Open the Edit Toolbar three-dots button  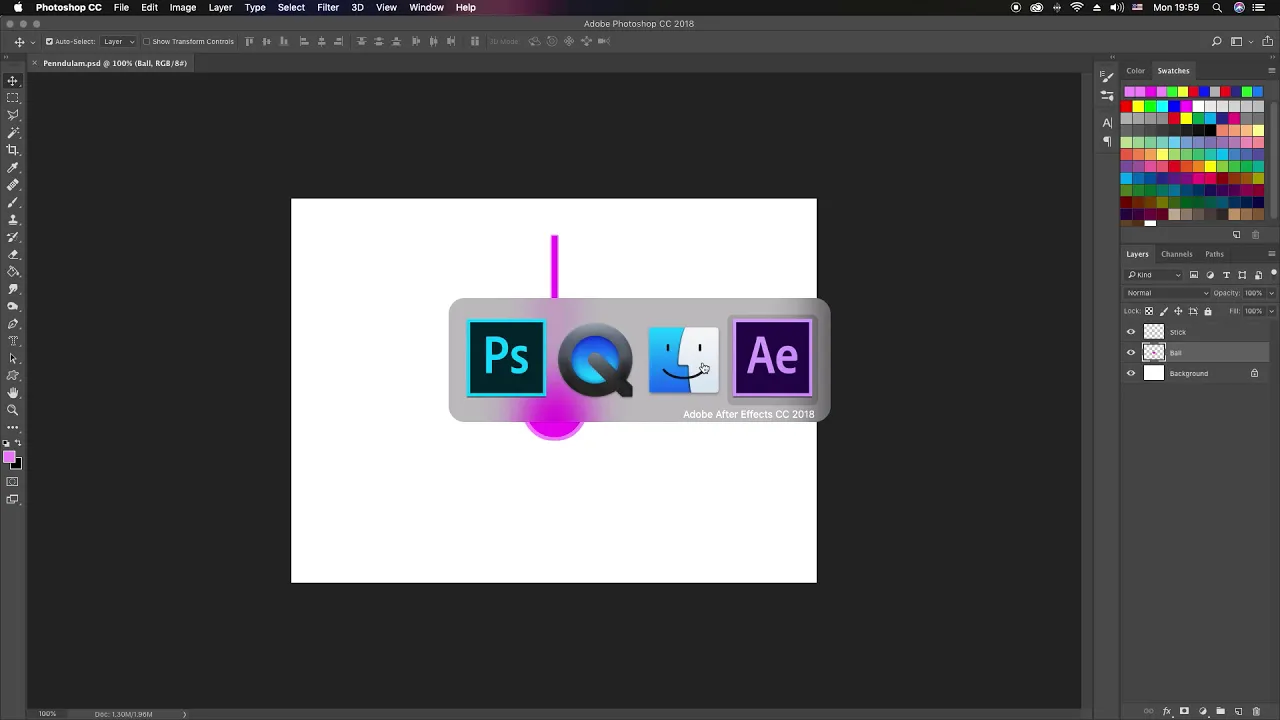[13, 428]
